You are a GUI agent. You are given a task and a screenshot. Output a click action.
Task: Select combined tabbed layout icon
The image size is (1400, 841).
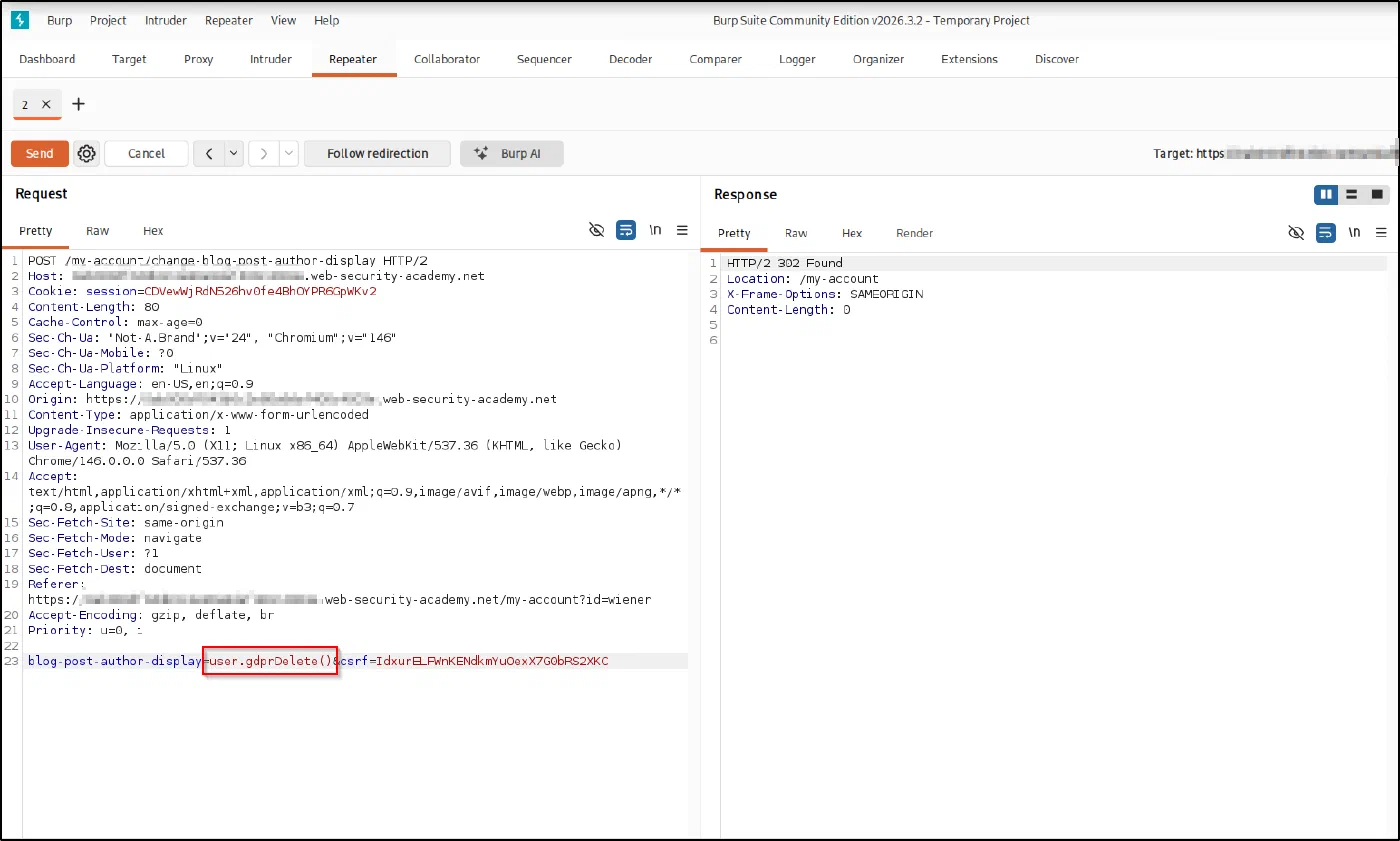click(1377, 194)
